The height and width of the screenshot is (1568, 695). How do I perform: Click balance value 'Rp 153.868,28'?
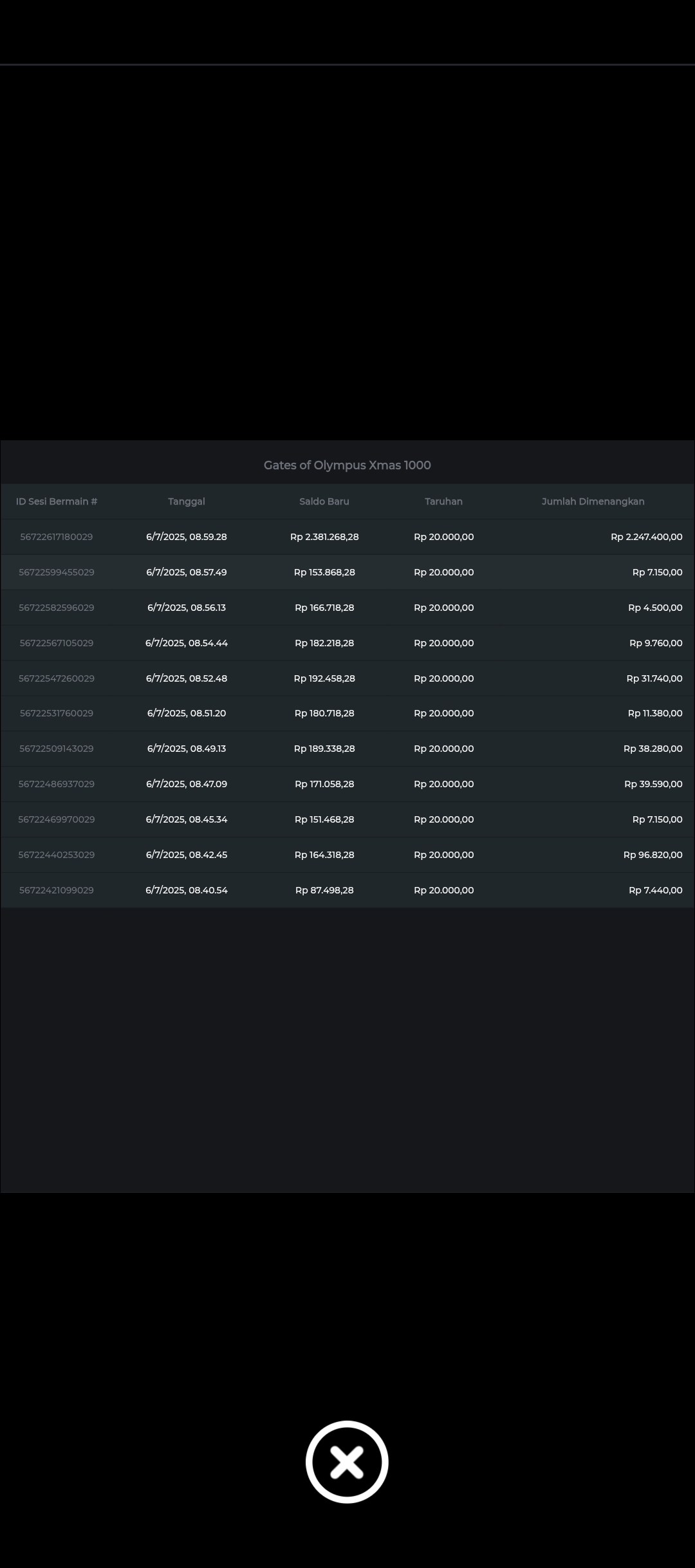click(x=324, y=572)
